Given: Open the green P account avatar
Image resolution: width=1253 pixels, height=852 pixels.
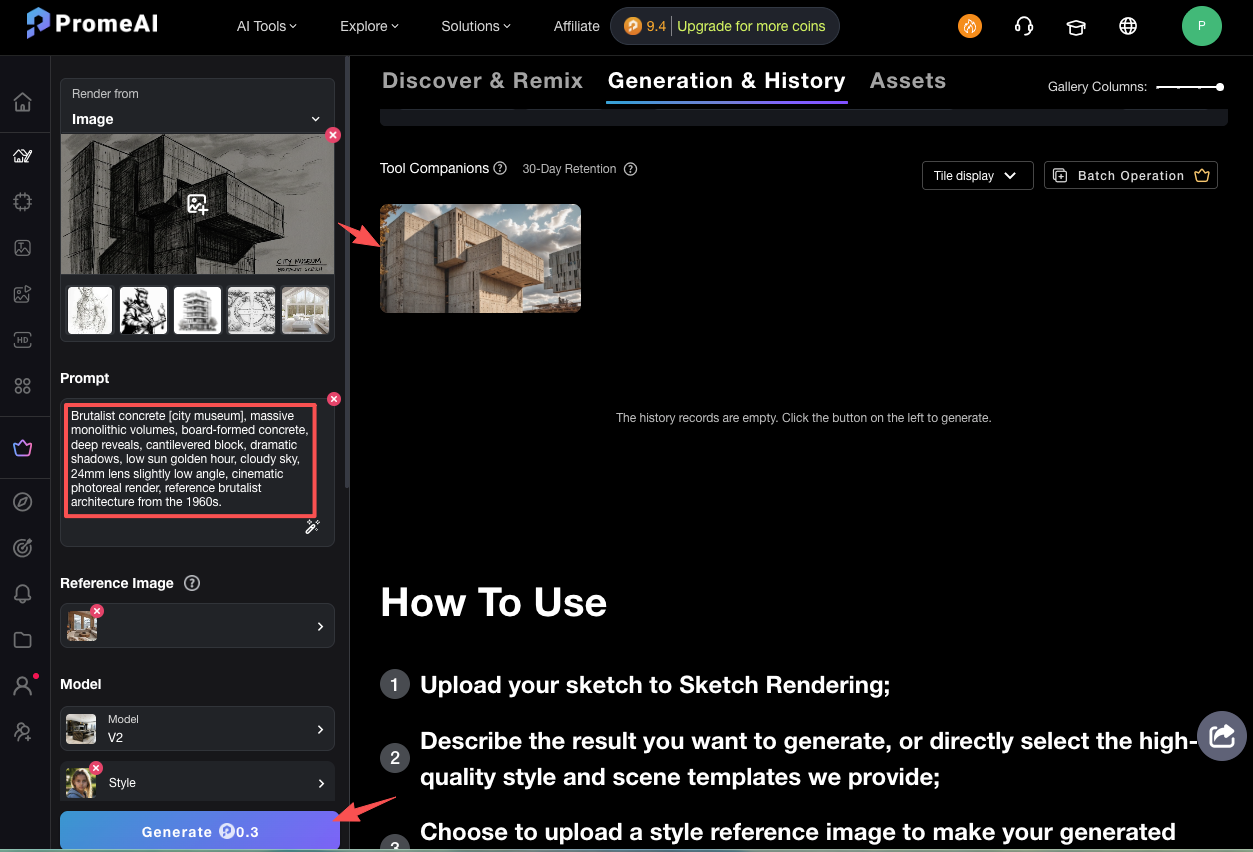Looking at the screenshot, I should pyautogui.click(x=1202, y=26).
